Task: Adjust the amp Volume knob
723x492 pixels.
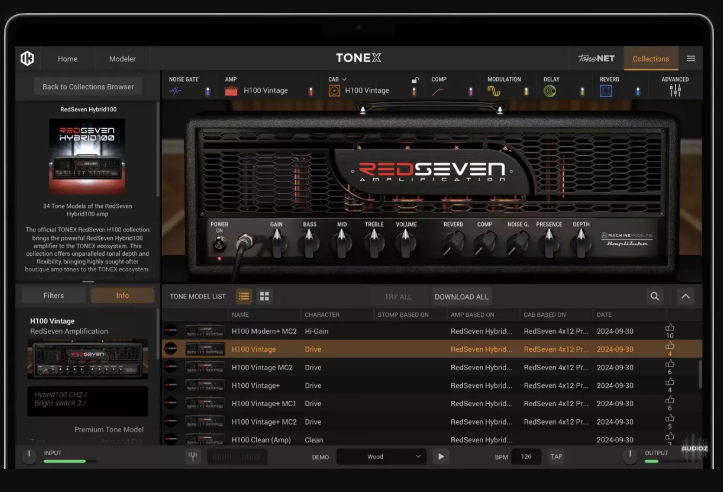Action: [x=405, y=243]
